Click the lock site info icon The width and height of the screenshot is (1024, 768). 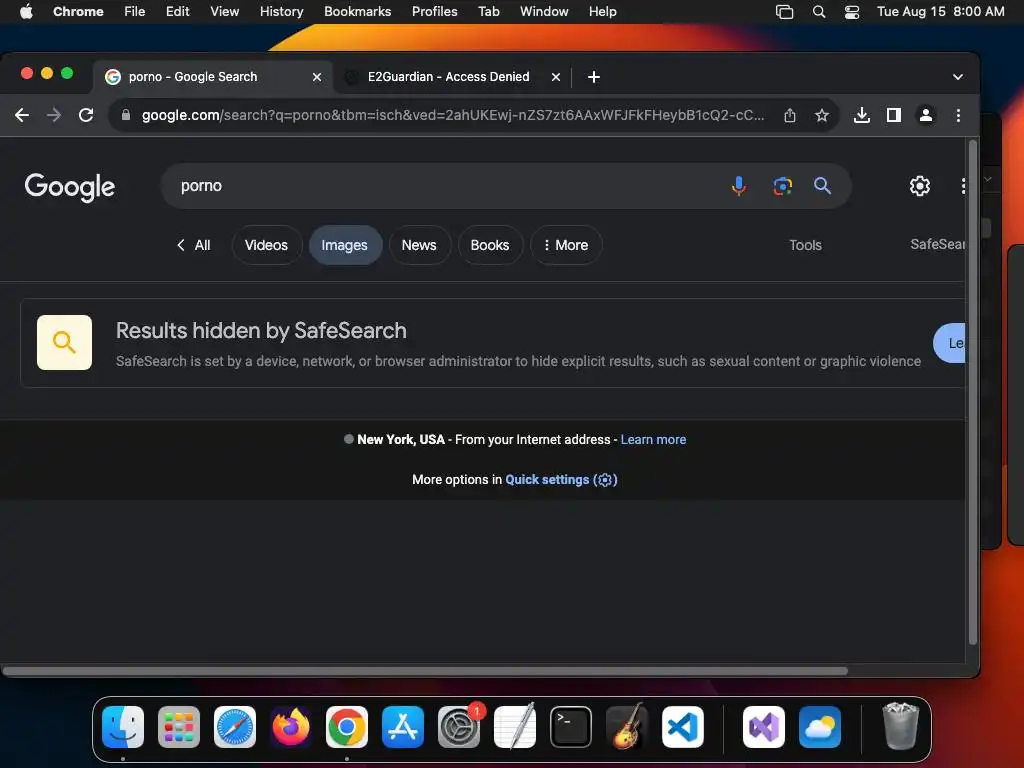pyautogui.click(x=126, y=116)
